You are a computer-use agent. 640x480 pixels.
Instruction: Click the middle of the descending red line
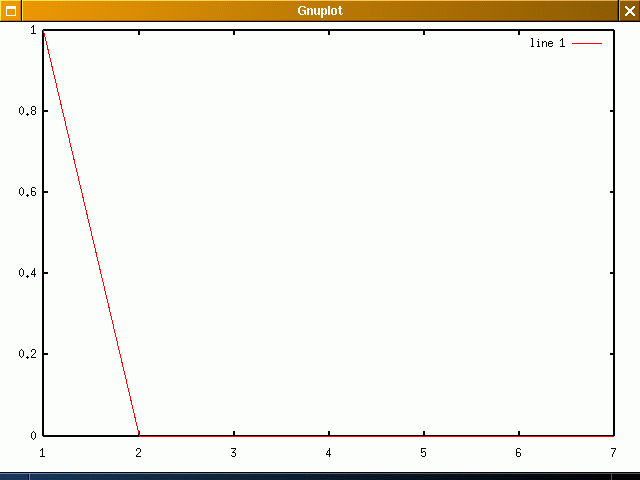[x=90, y=233]
